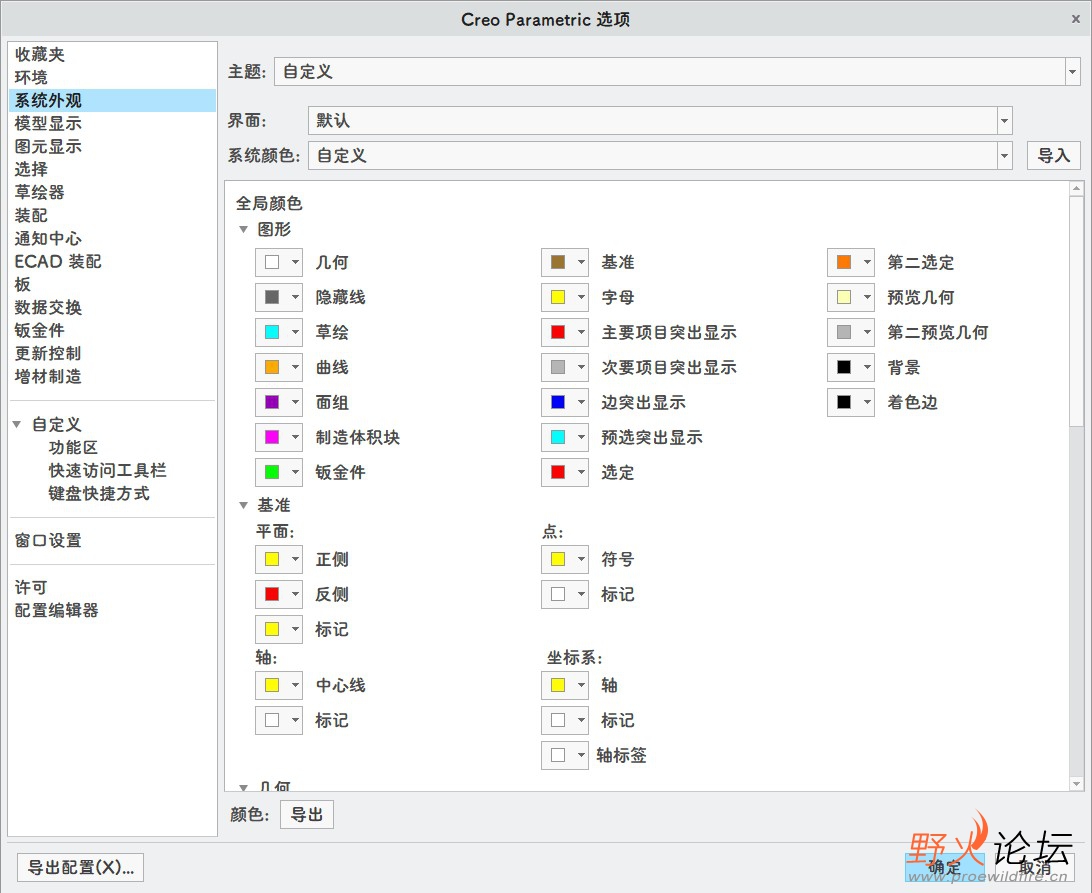1092x893 pixels.
Task: Click the 边突出显示 blue swatch
Action: [558, 402]
